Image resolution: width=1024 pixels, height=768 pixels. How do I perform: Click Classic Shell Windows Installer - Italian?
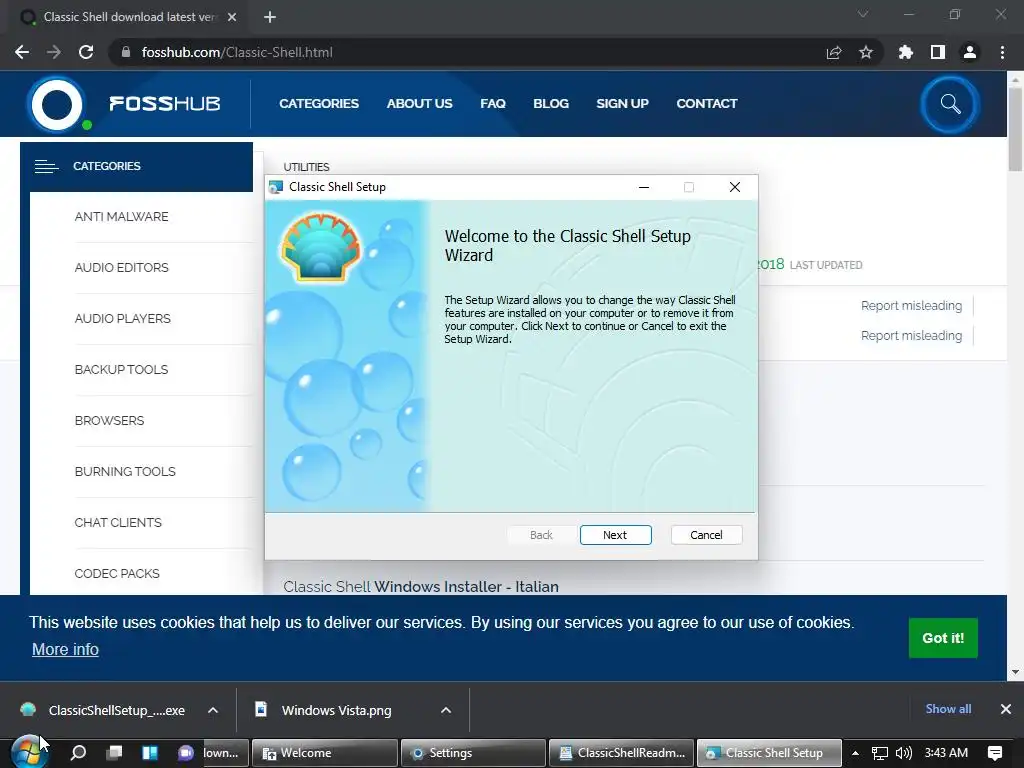421,586
